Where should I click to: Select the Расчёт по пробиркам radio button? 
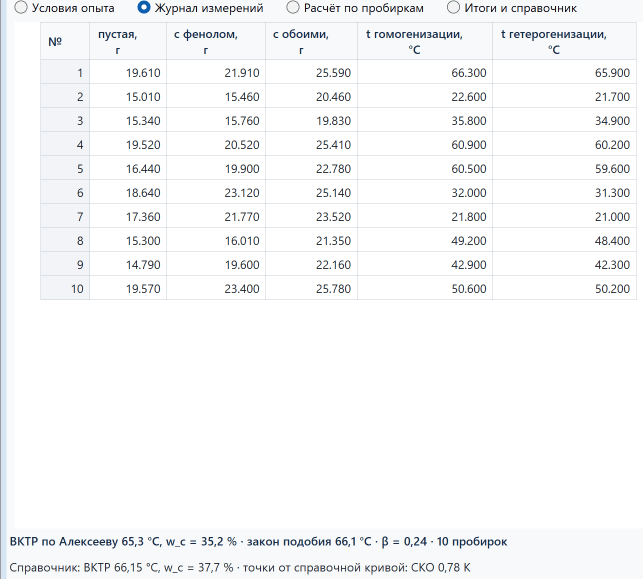[x=355, y=8]
